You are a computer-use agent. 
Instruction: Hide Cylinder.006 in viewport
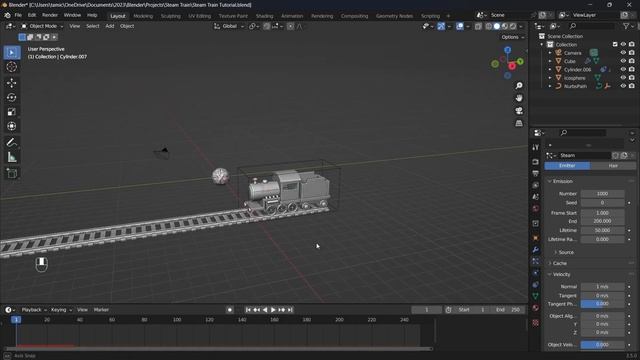click(623, 69)
